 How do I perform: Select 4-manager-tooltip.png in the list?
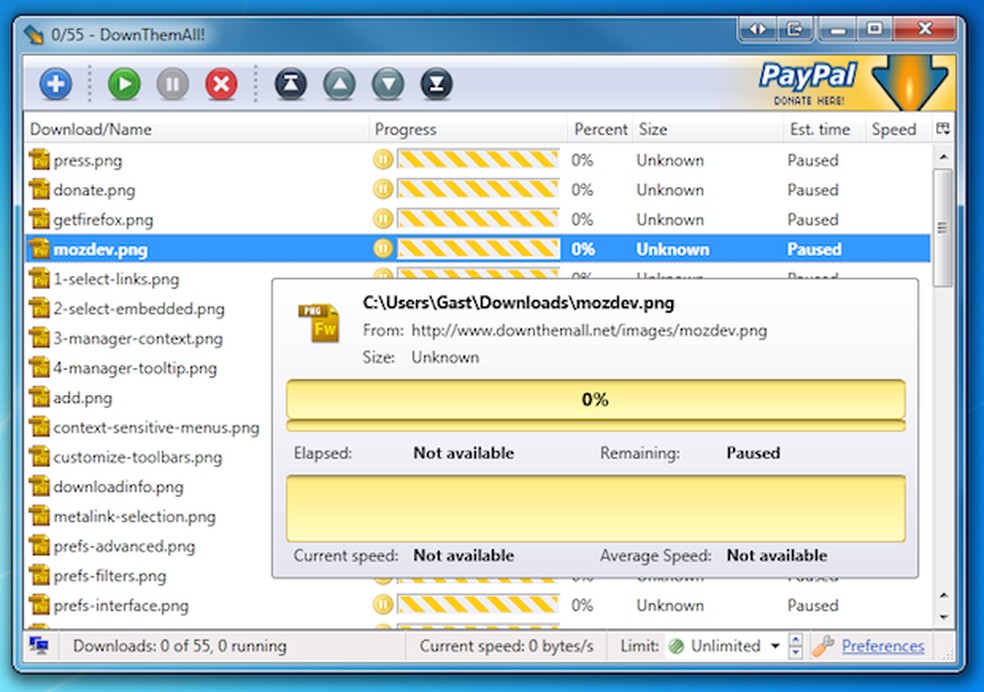135,368
